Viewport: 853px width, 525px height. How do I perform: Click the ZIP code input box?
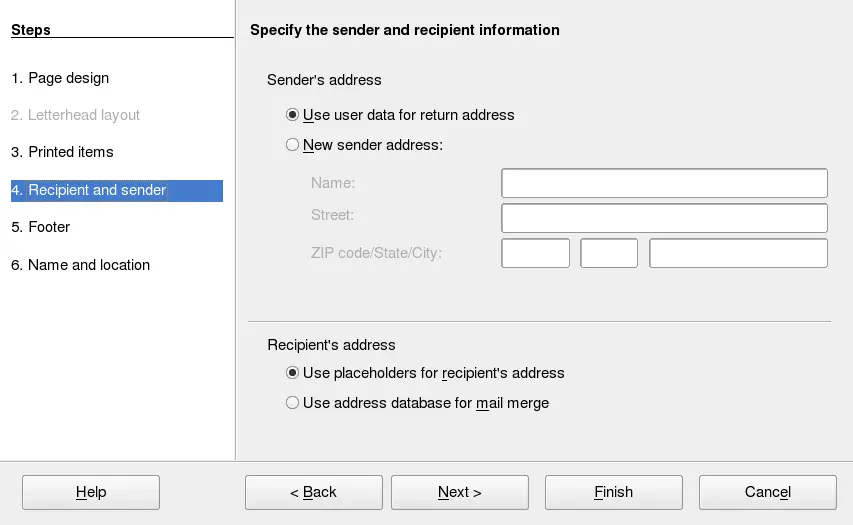click(x=535, y=253)
